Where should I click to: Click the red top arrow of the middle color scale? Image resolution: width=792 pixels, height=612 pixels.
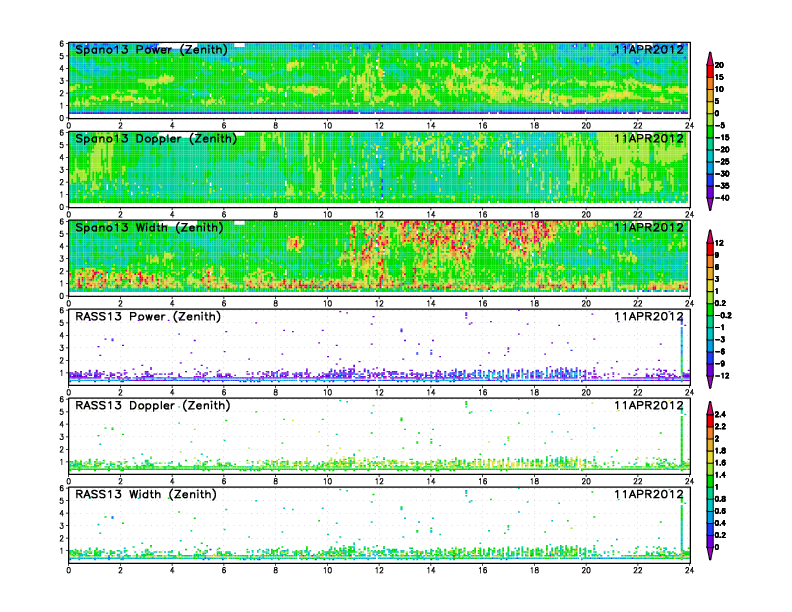coord(710,236)
